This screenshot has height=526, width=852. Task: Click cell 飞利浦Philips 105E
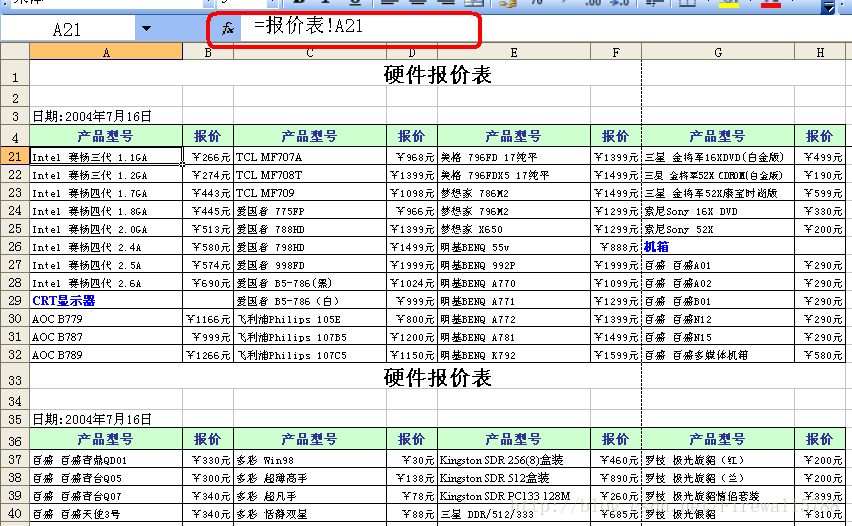click(x=310, y=318)
